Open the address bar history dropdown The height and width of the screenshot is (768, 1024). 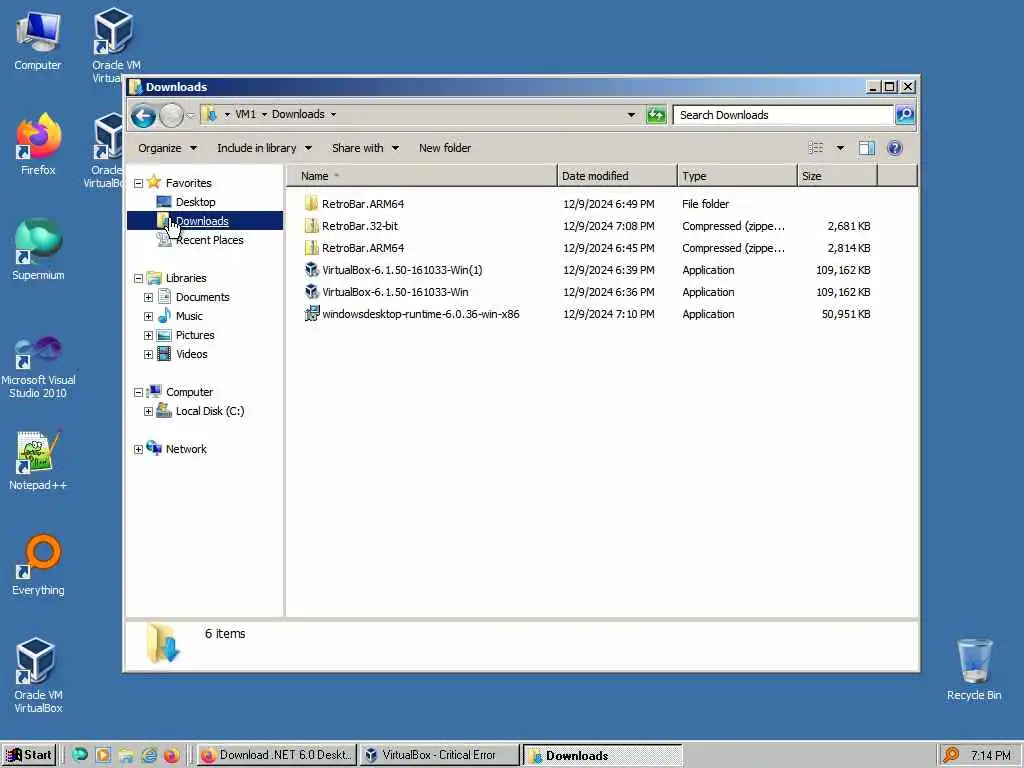[631, 115]
